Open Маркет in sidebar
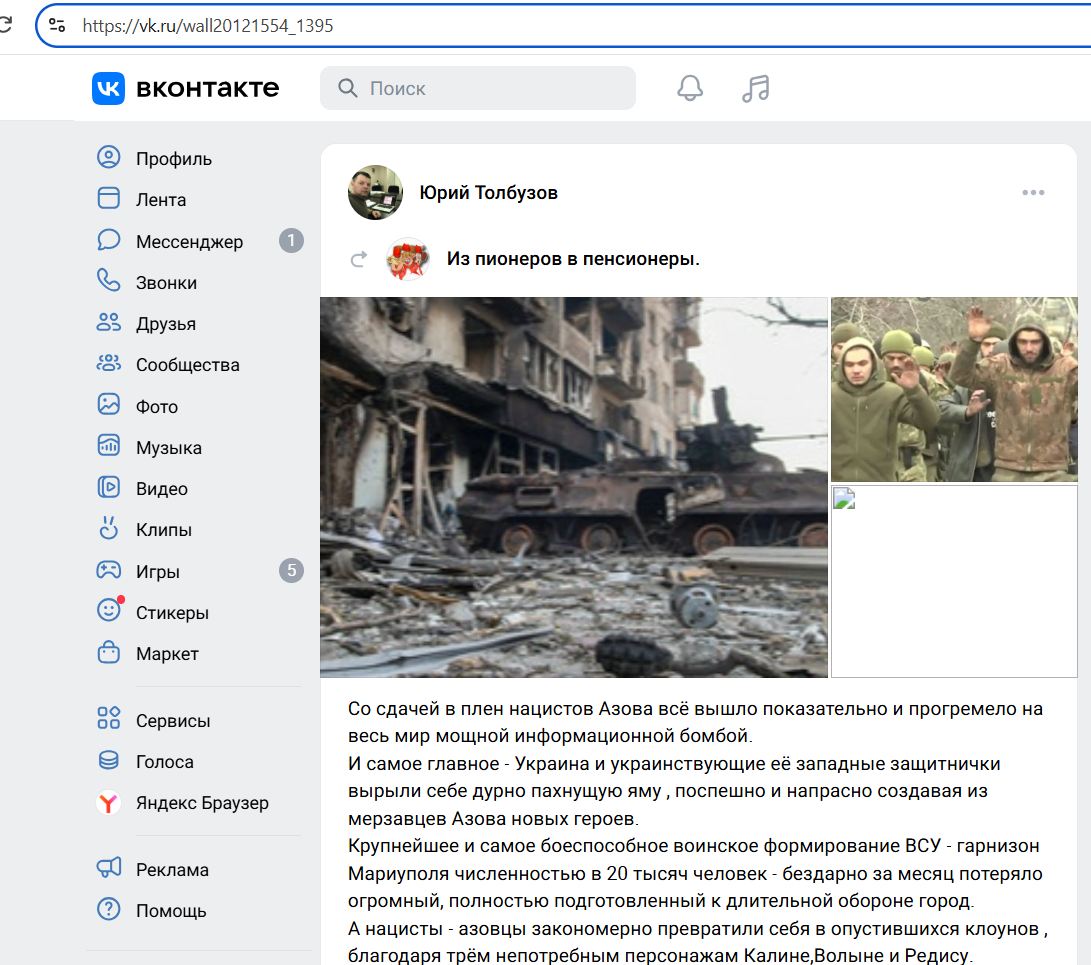 167,654
